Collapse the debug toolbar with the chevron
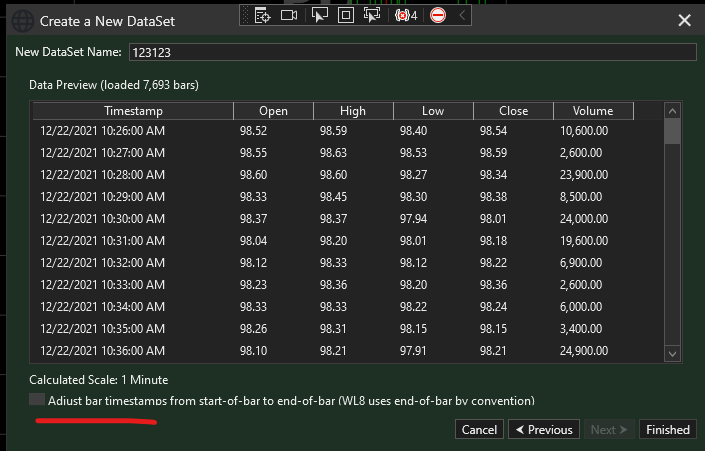The height and width of the screenshot is (451, 705). coord(462,15)
